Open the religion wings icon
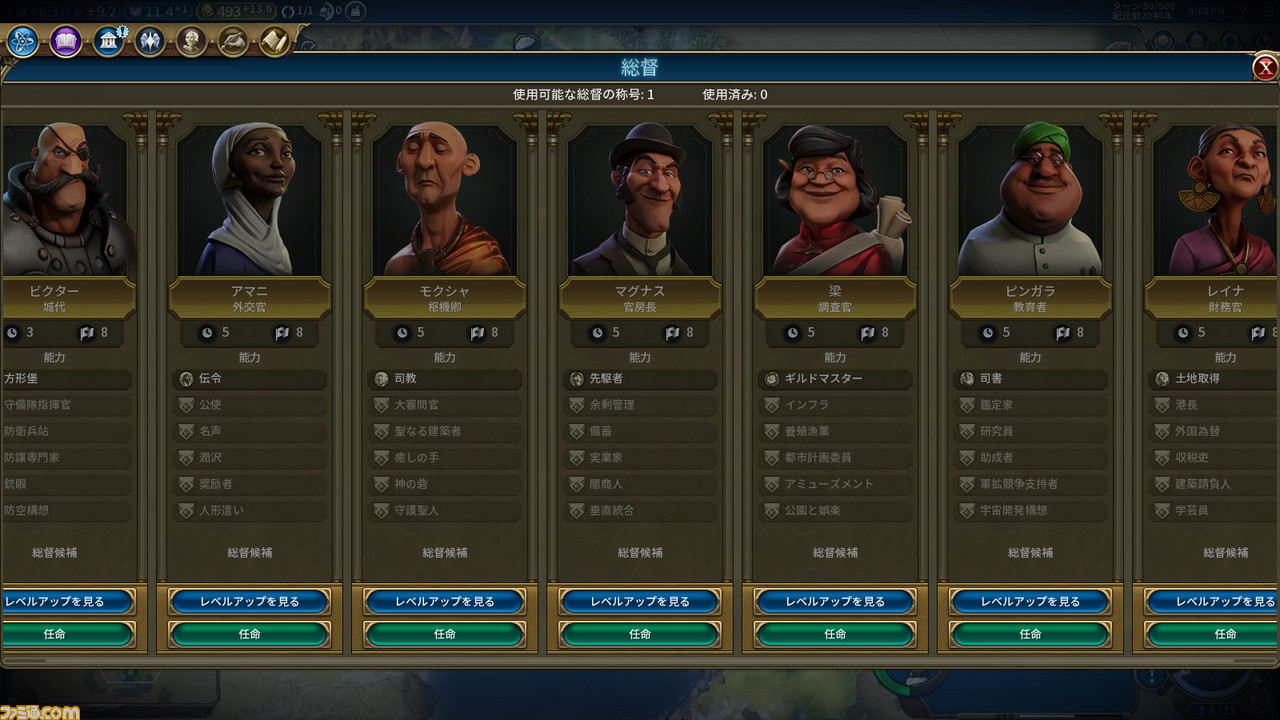 [150, 42]
